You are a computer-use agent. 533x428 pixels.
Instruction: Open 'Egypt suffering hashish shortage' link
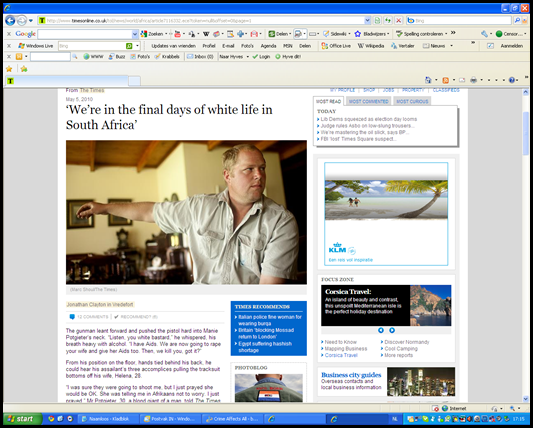click(265, 347)
